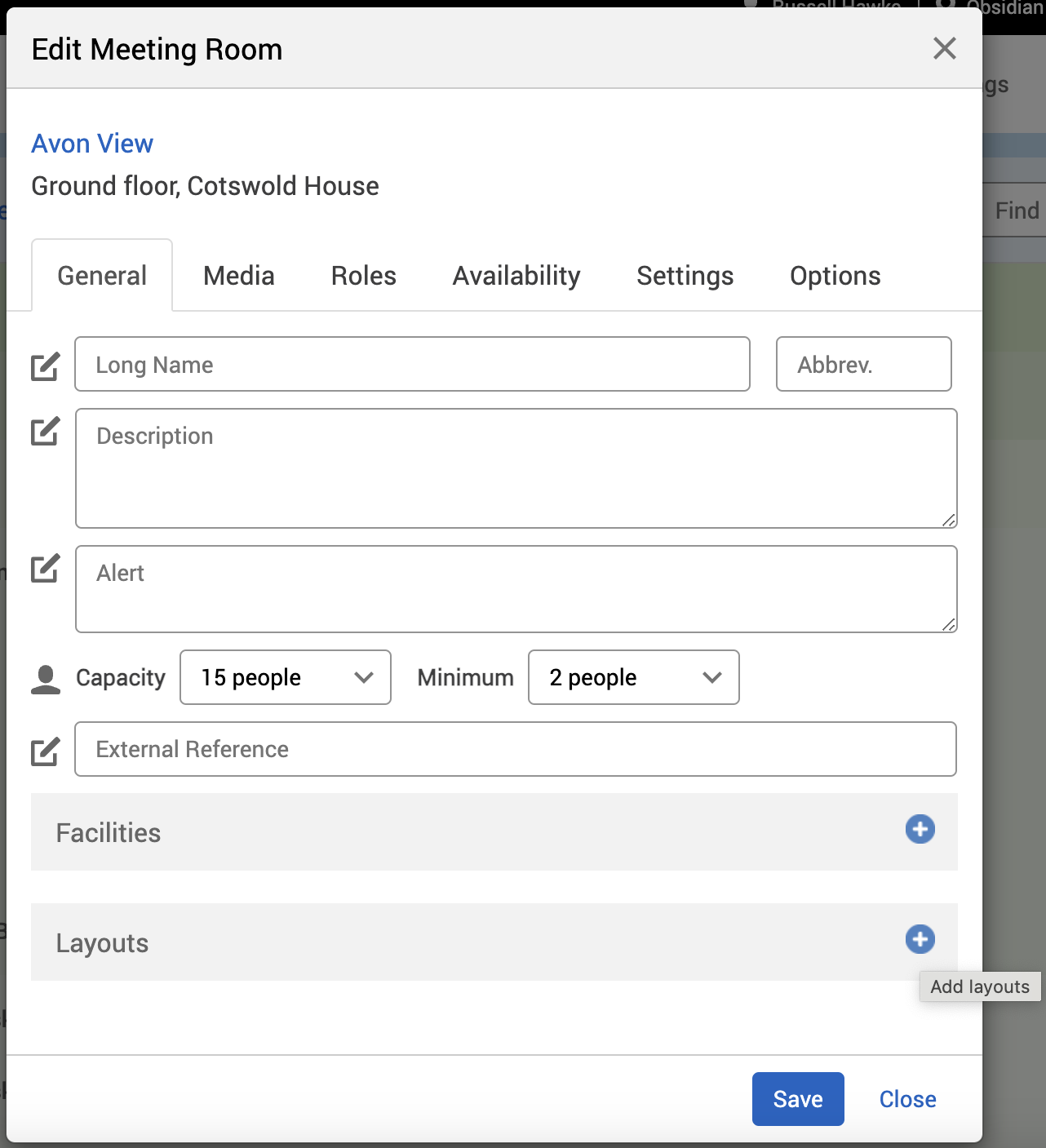This screenshot has height=1148, width=1046.
Task: Expand the Facilities section header
Action: click(109, 833)
